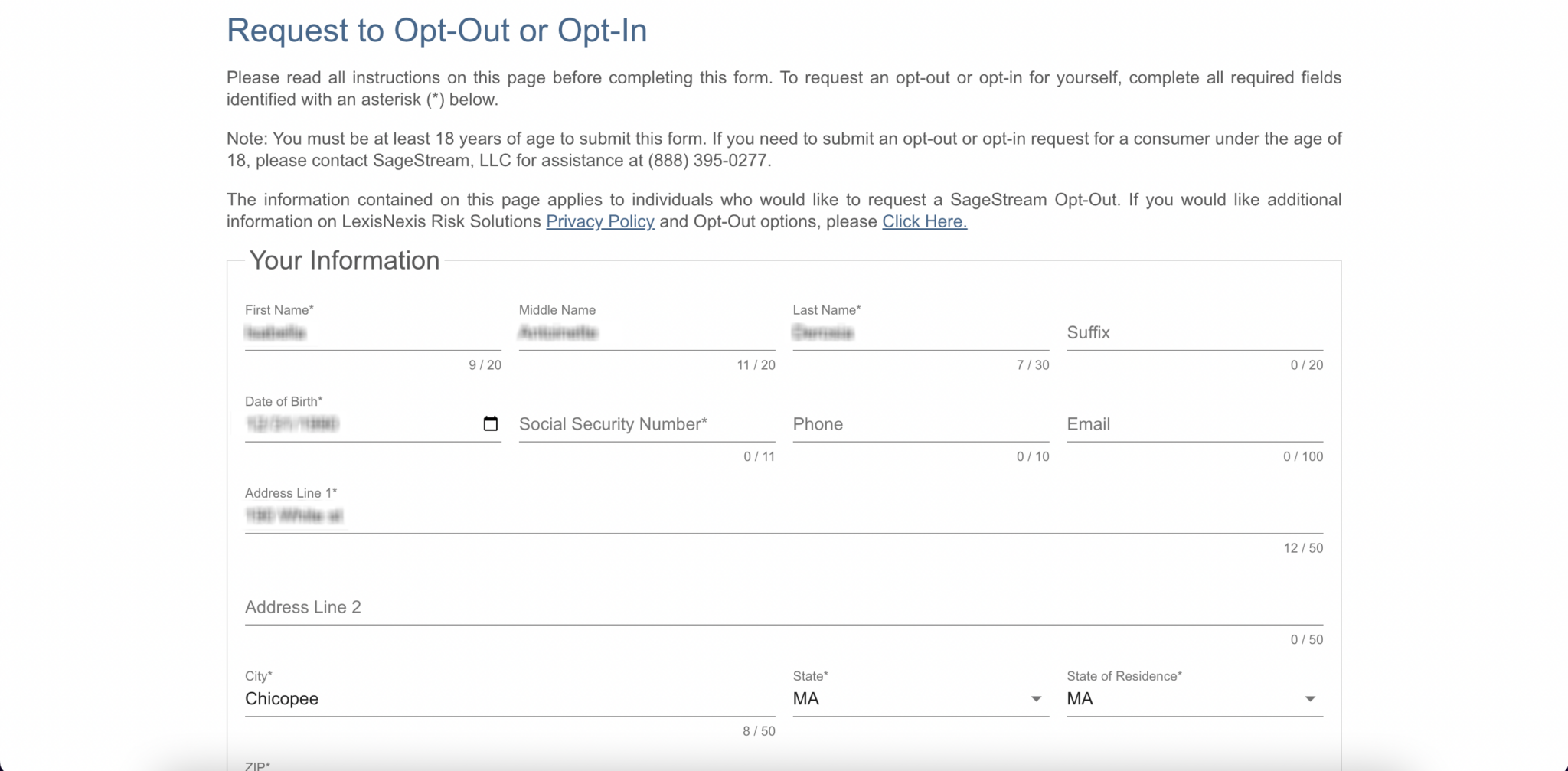This screenshot has width=1568, height=771.
Task: Click the First Name input field
Action: [x=372, y=334]
